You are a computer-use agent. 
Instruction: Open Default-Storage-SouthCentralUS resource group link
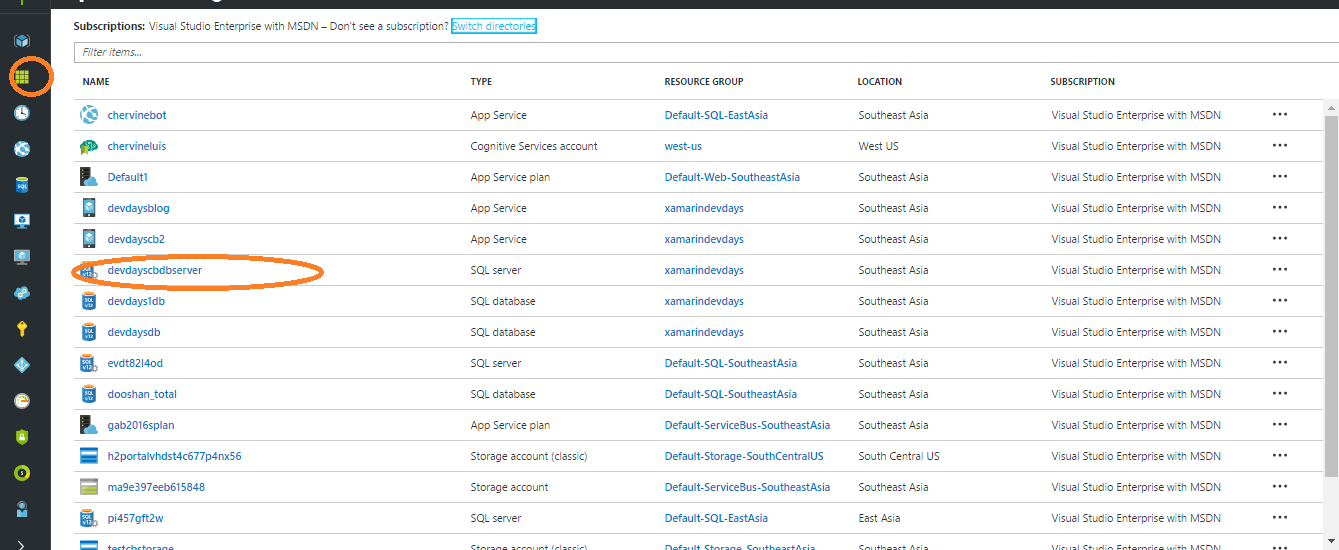(x=744, y=456)
